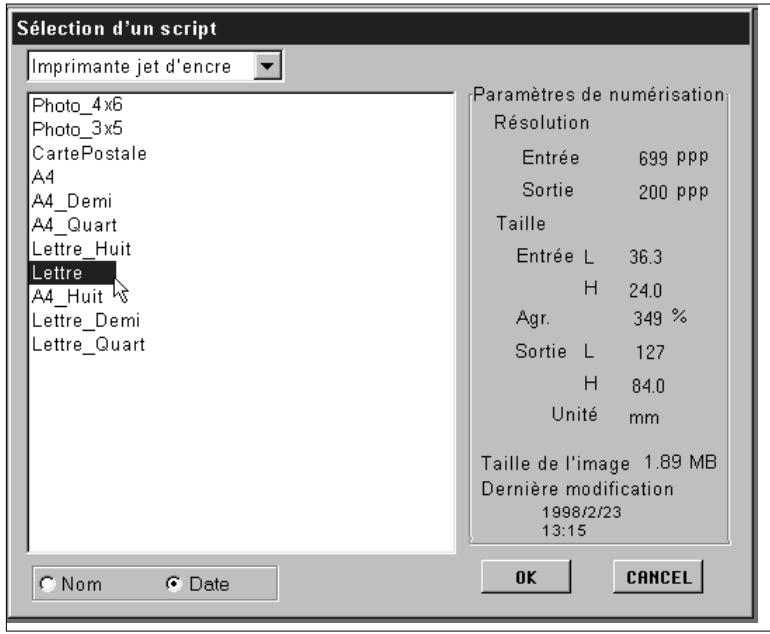Click the mm unit value
770x634 pixels.
pyautogui.click(x=644, y=417)
